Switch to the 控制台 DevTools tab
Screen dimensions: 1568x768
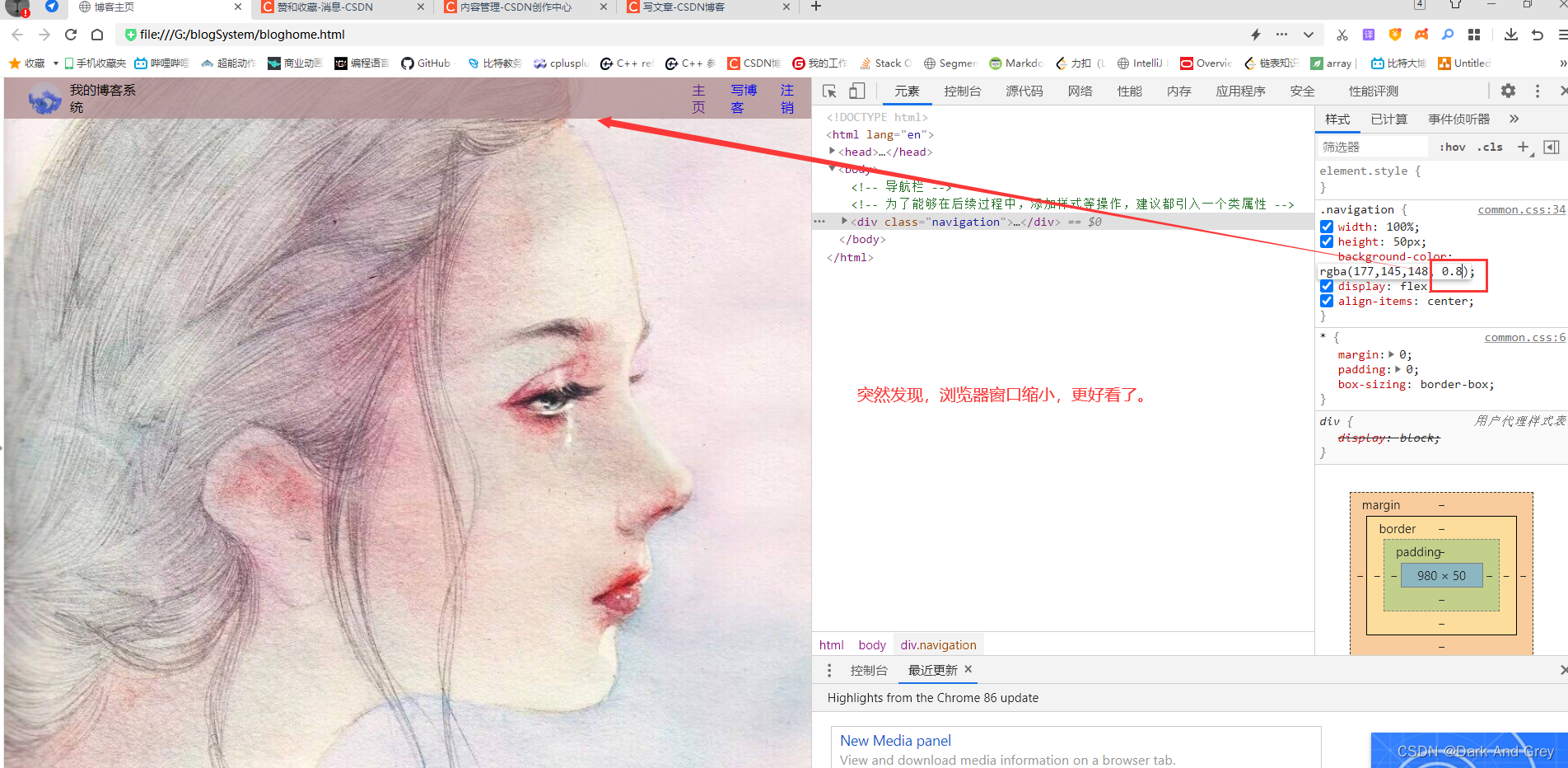tap(963, 91)
